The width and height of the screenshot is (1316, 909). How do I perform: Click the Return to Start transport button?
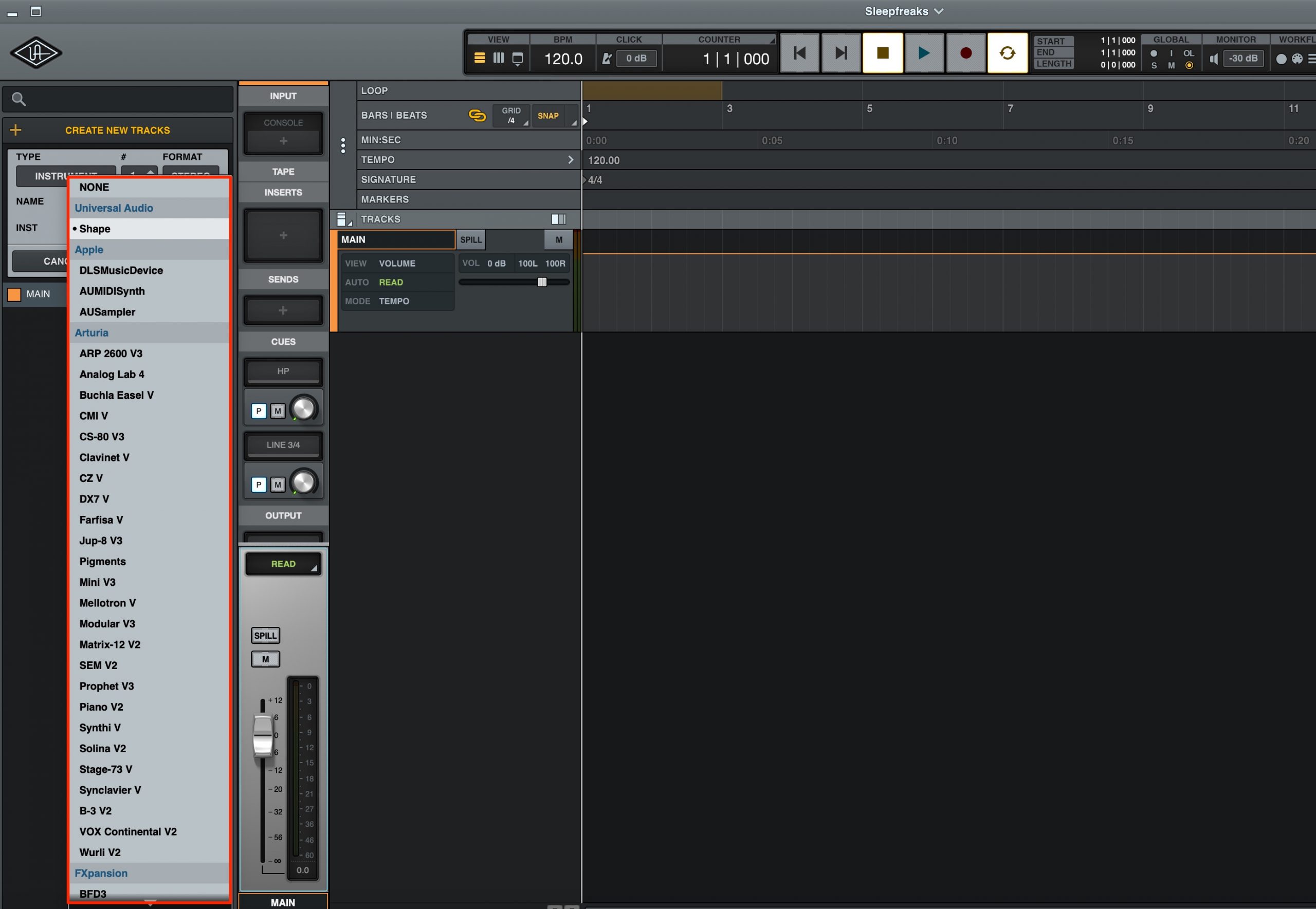coord(799,53)
